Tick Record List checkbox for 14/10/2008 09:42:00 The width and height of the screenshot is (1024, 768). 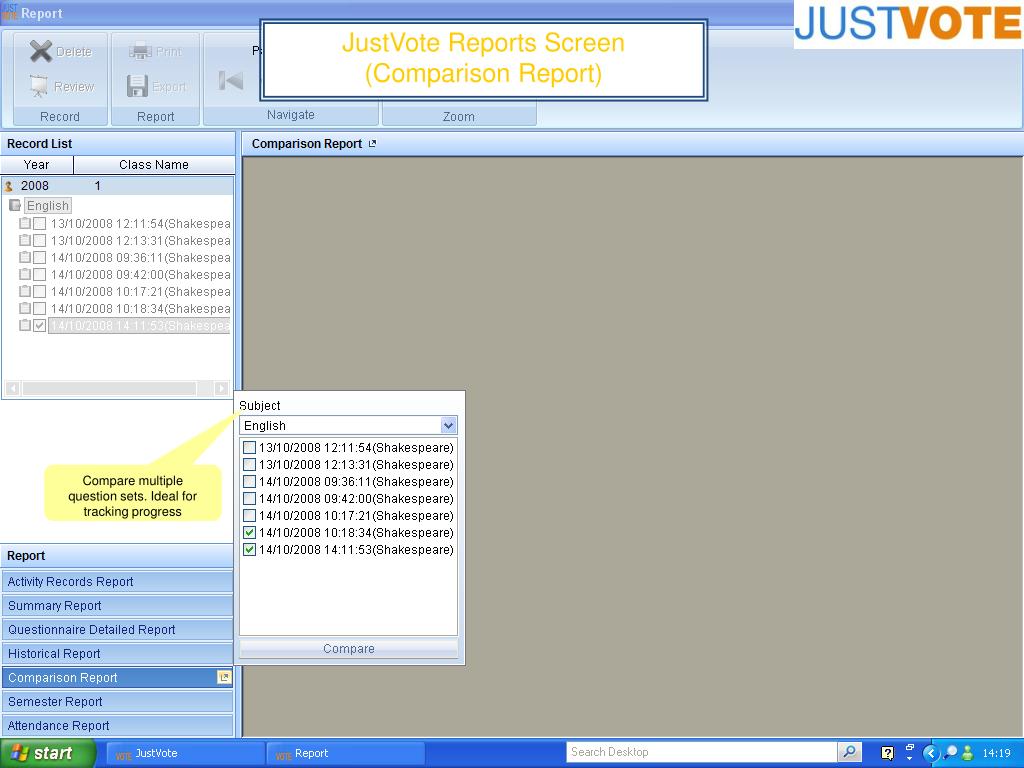[40, 274]
